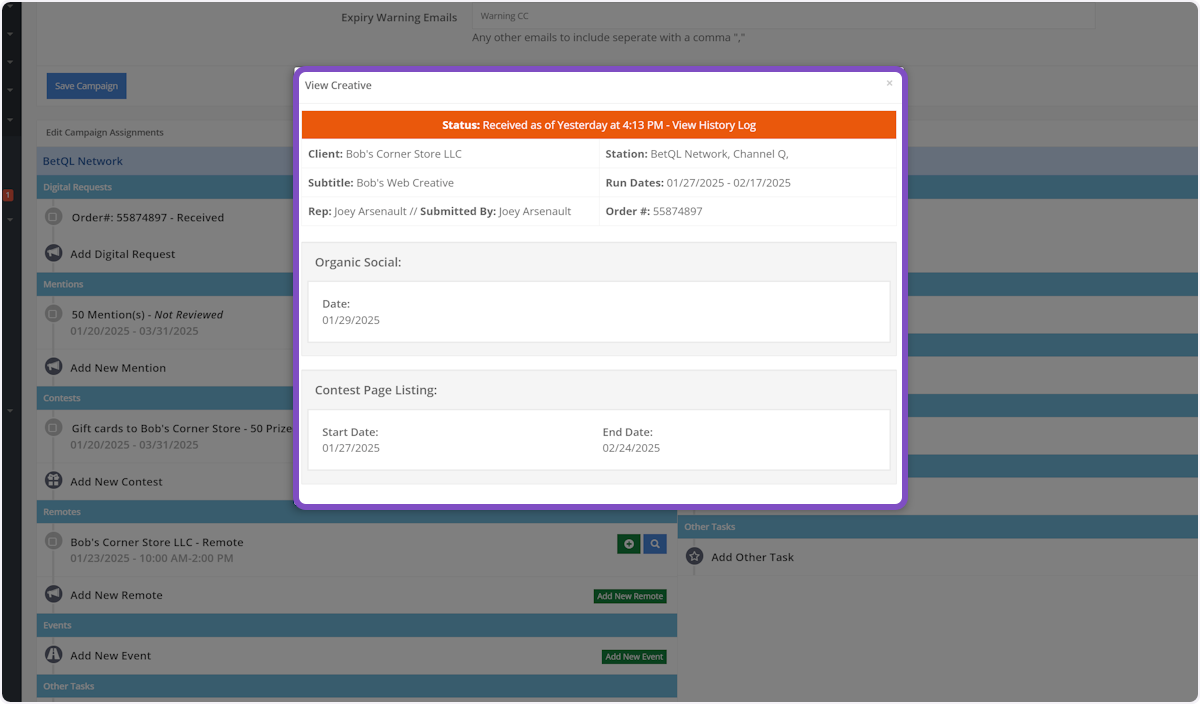The image size is (1200, 704).
Task: Open the View History Log link
Action: [713, 125]
